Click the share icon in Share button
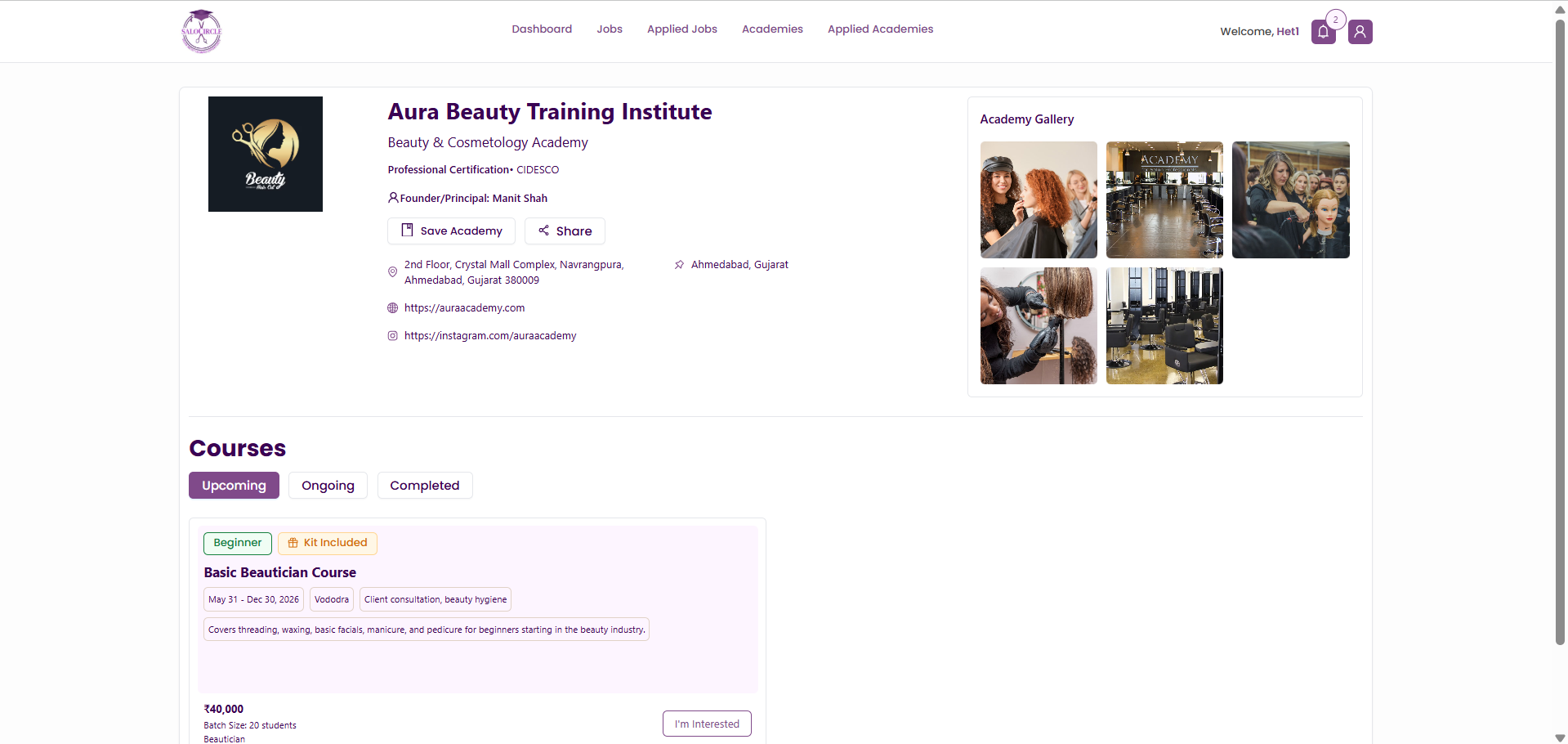1568x744 pixels. coord(543,231)
